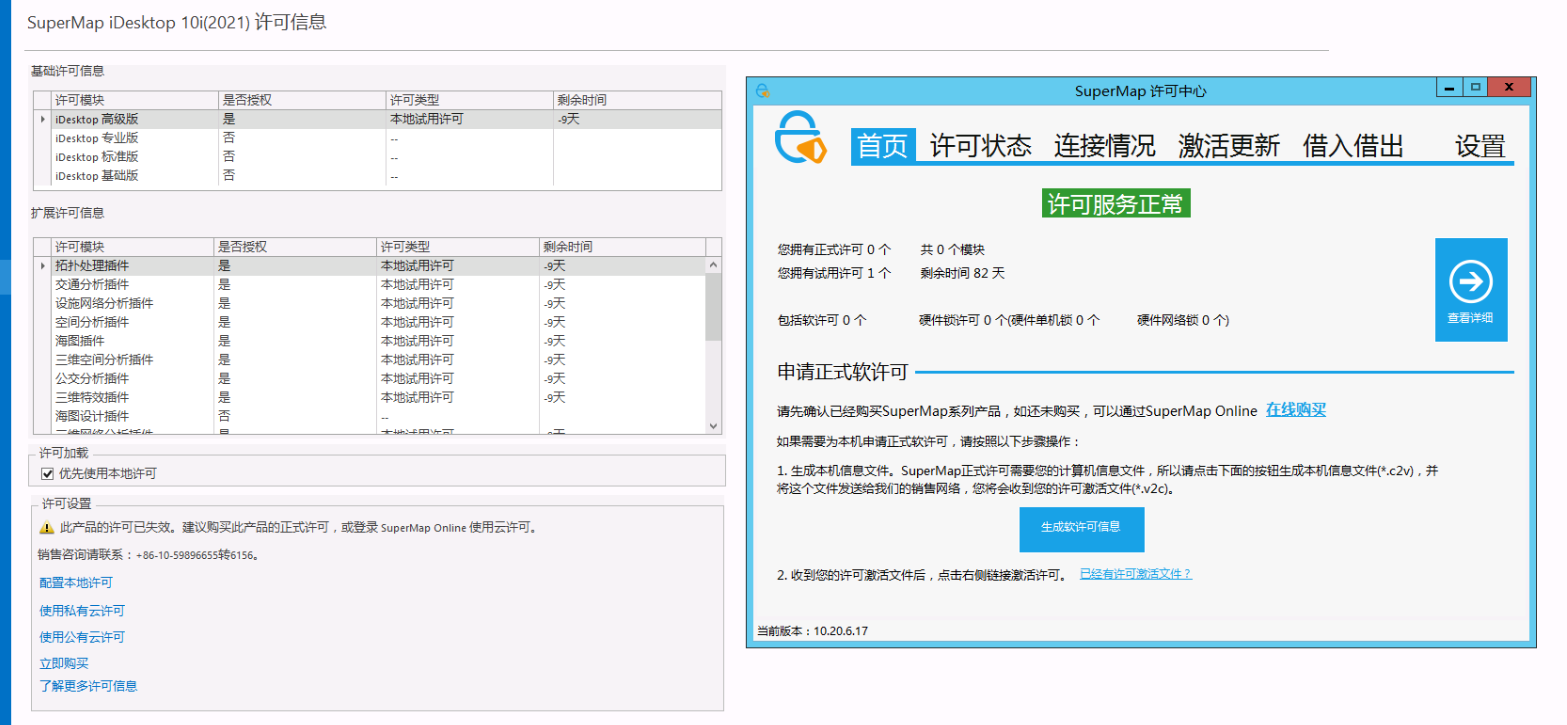Select 三维空间分析插件 row

370,359
